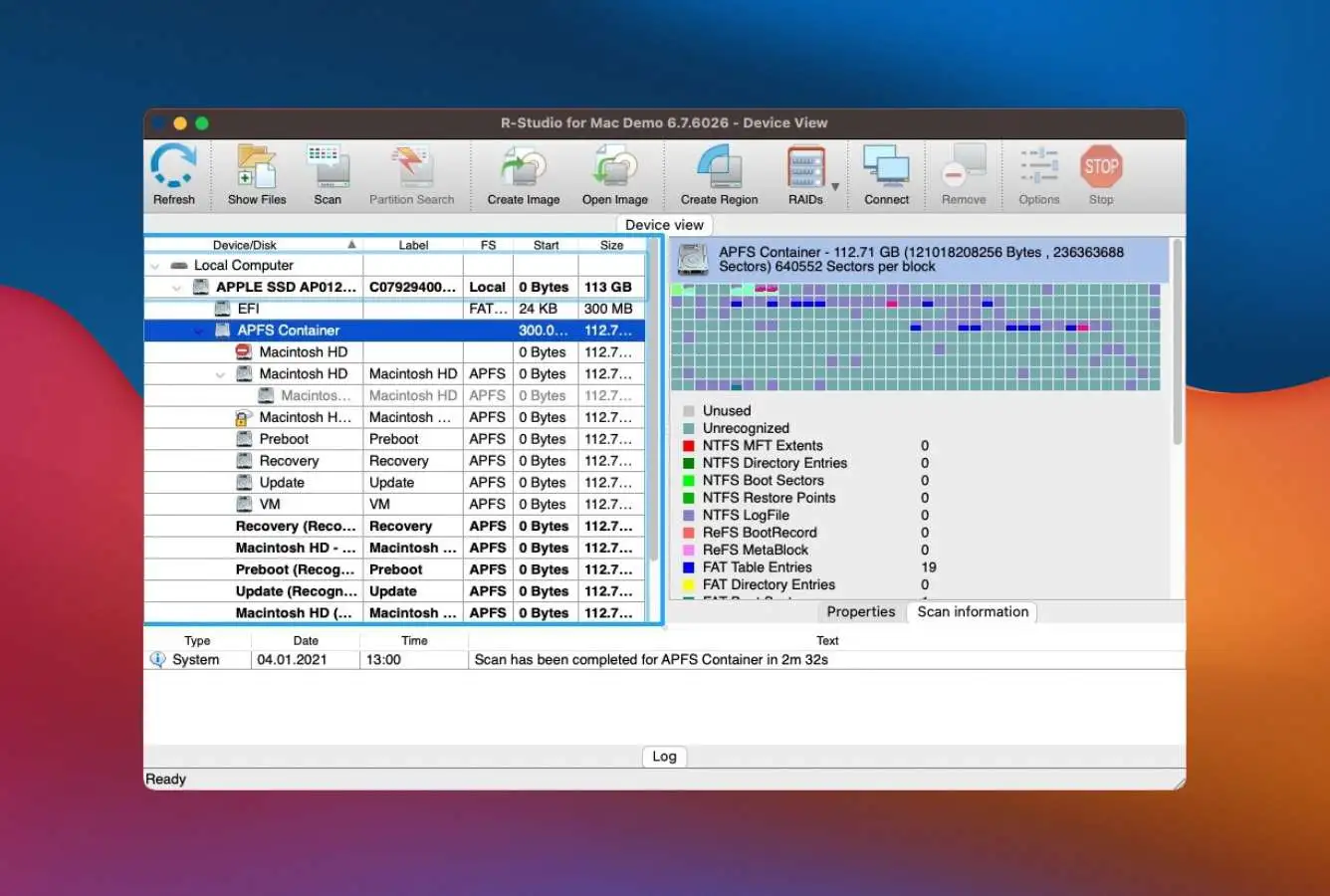This screenshot has height=896, width=1330.
Task: Open the Create Image tool
Action: [x=524, y=174]
